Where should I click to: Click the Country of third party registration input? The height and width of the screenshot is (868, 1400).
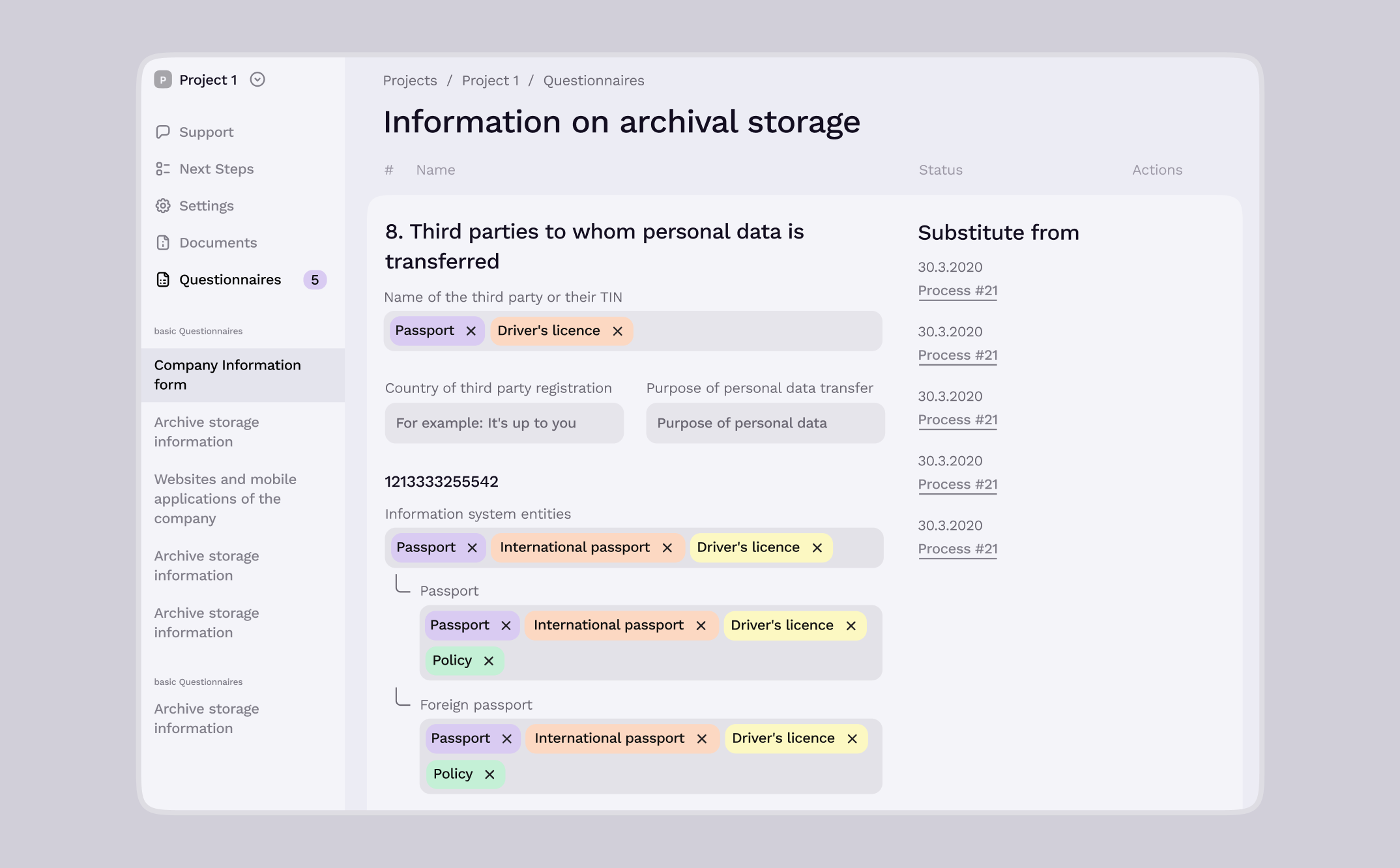tap(504, 423)
